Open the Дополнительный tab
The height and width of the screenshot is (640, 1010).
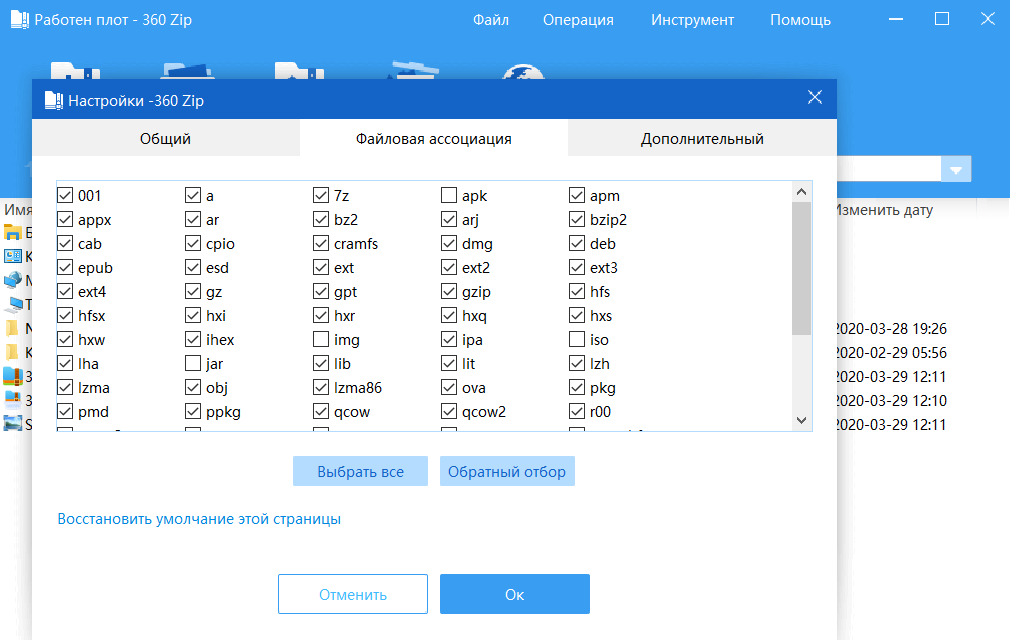[702, 138]
